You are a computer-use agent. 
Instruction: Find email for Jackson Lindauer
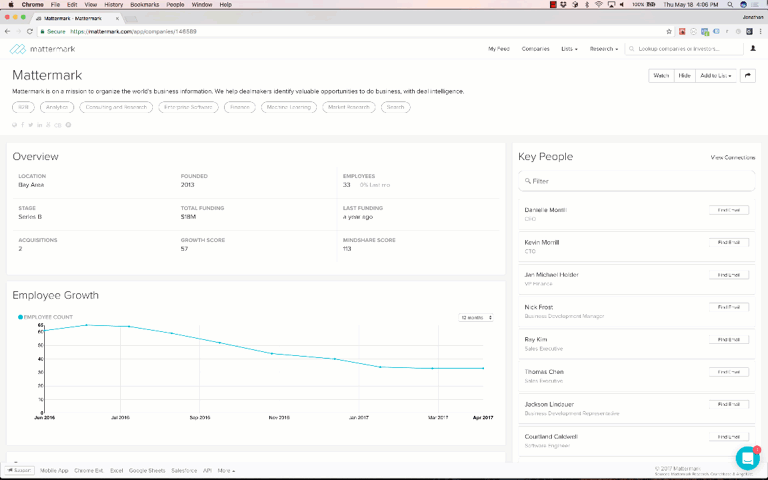tap(729, 404)
